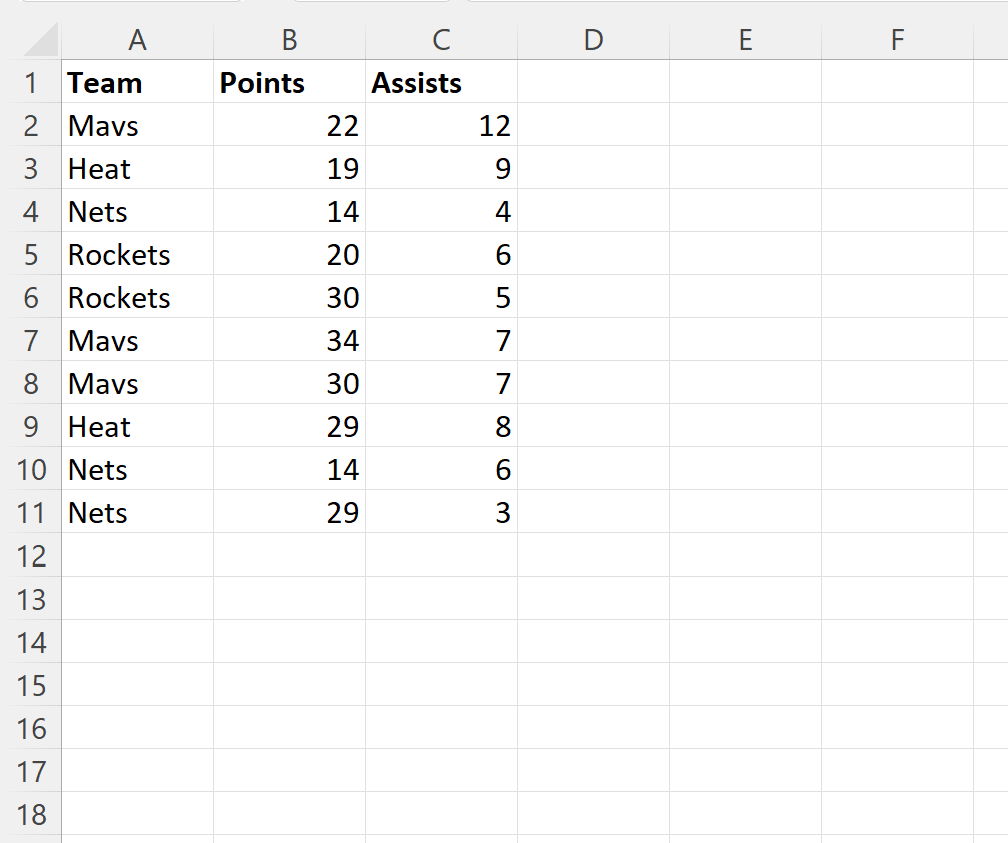The image size is (1008, 843).
Task: Select column D header
Action: point(593,40)
